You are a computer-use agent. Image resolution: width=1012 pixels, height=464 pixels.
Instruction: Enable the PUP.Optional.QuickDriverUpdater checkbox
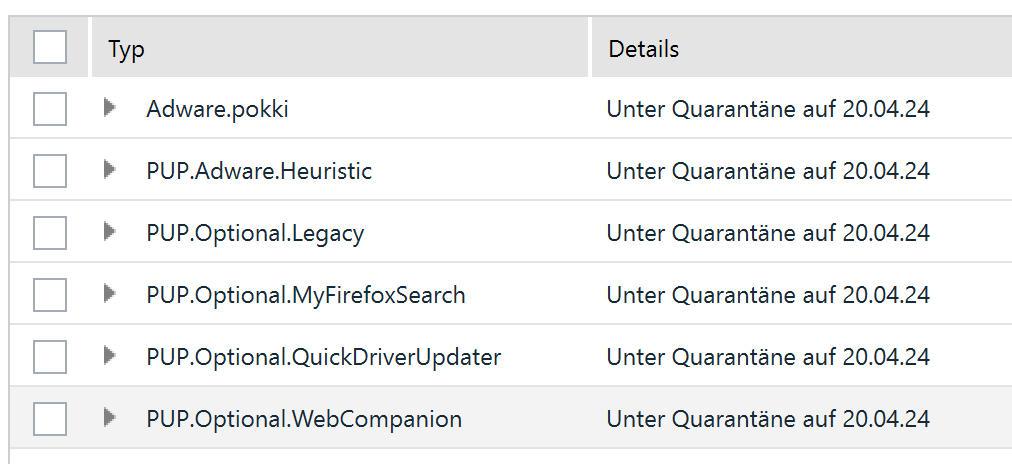(x=50, y=357)
